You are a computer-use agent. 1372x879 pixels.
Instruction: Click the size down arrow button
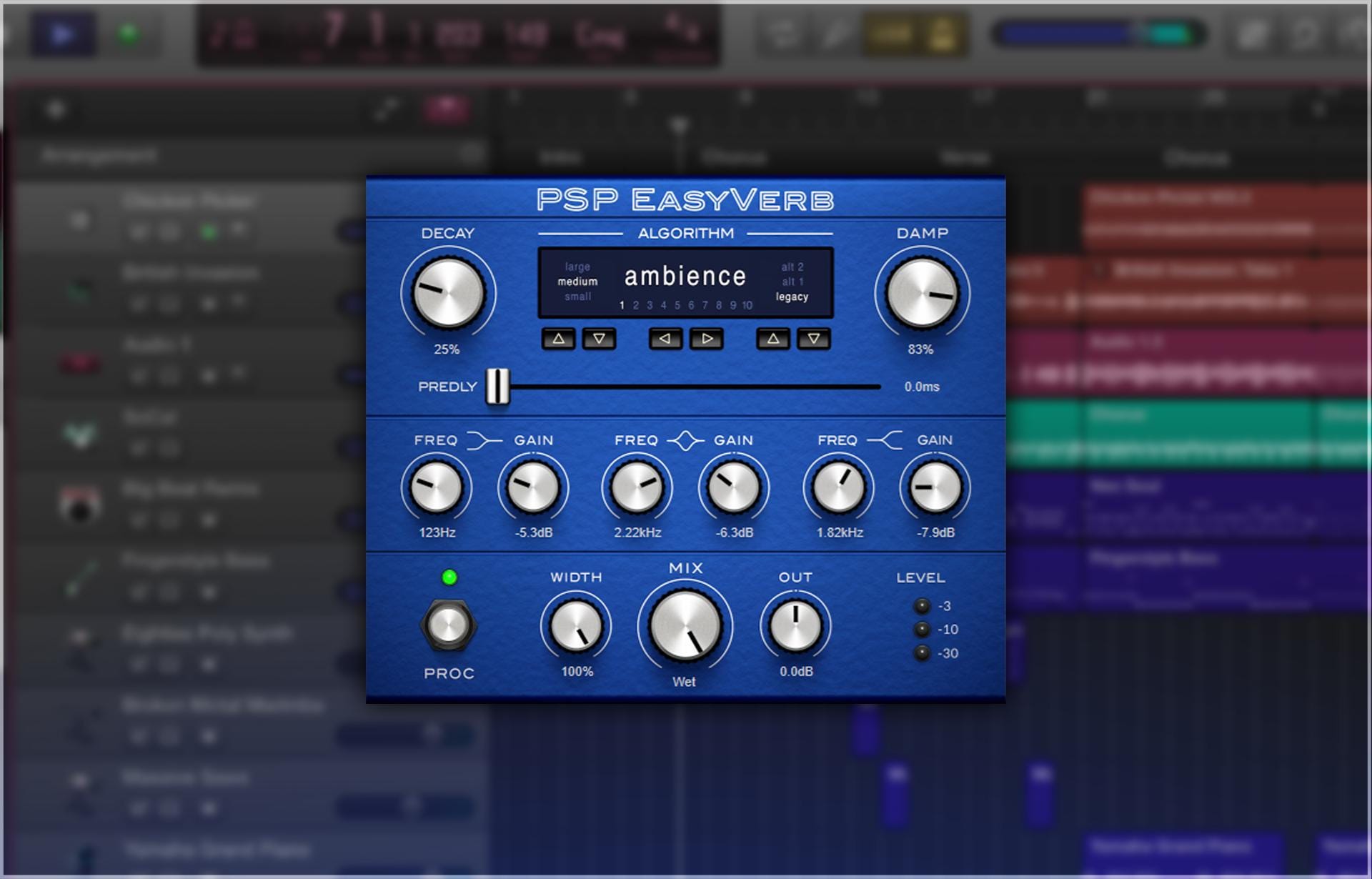tap(600, 339)
